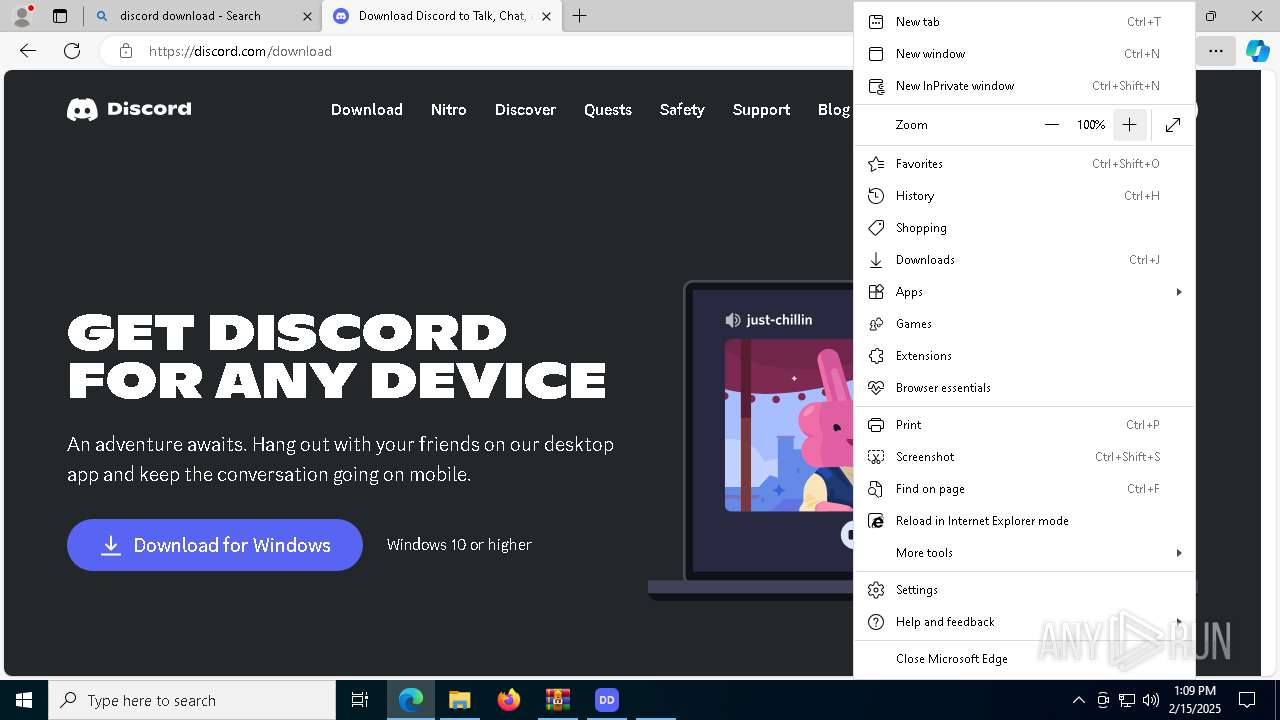
Task: Choose Screenshot from the menu
Action: point(1024,457)
